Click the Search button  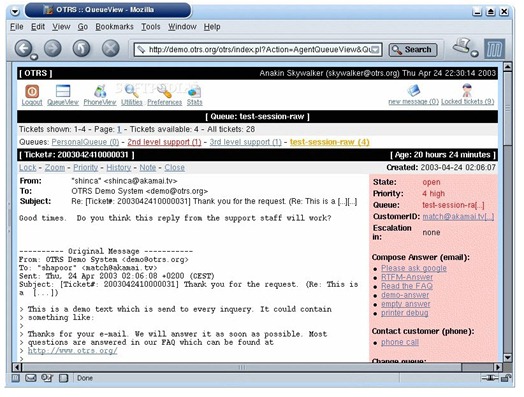click(x=413, y=50)
